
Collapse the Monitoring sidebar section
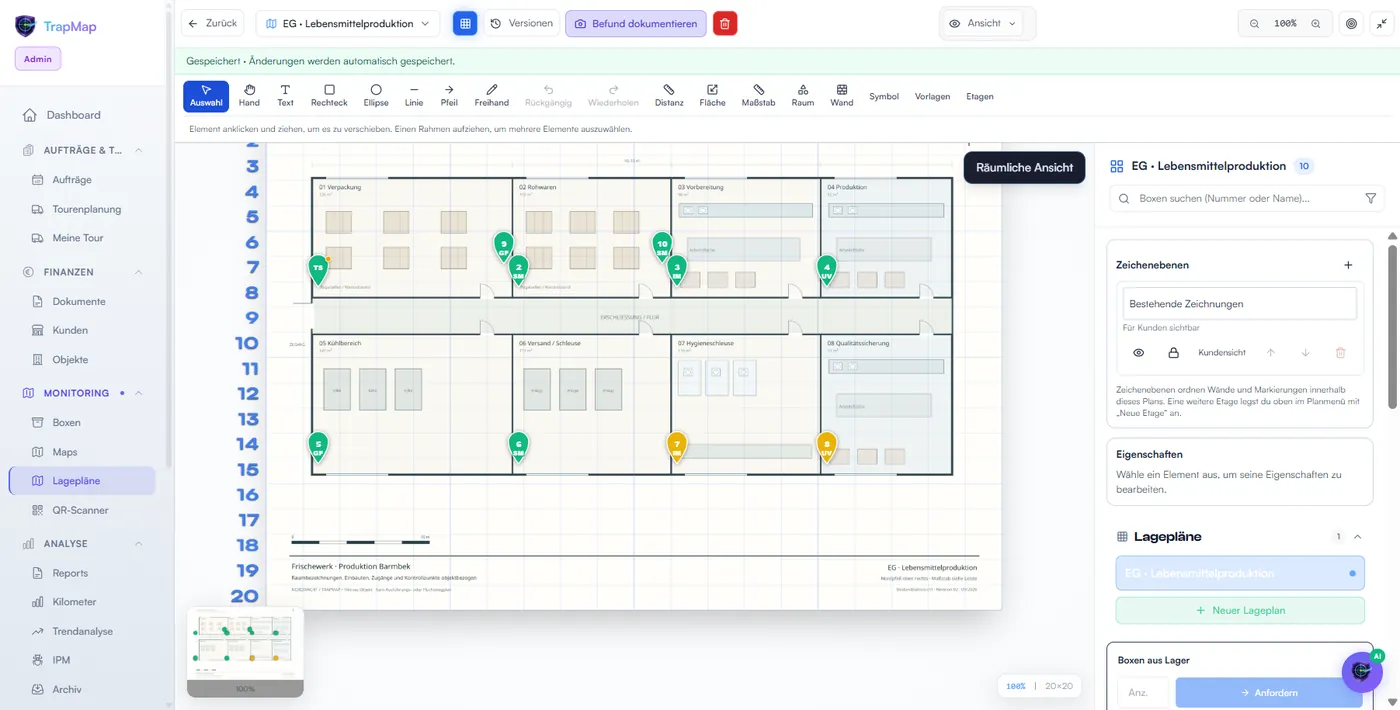click(138, 393)
